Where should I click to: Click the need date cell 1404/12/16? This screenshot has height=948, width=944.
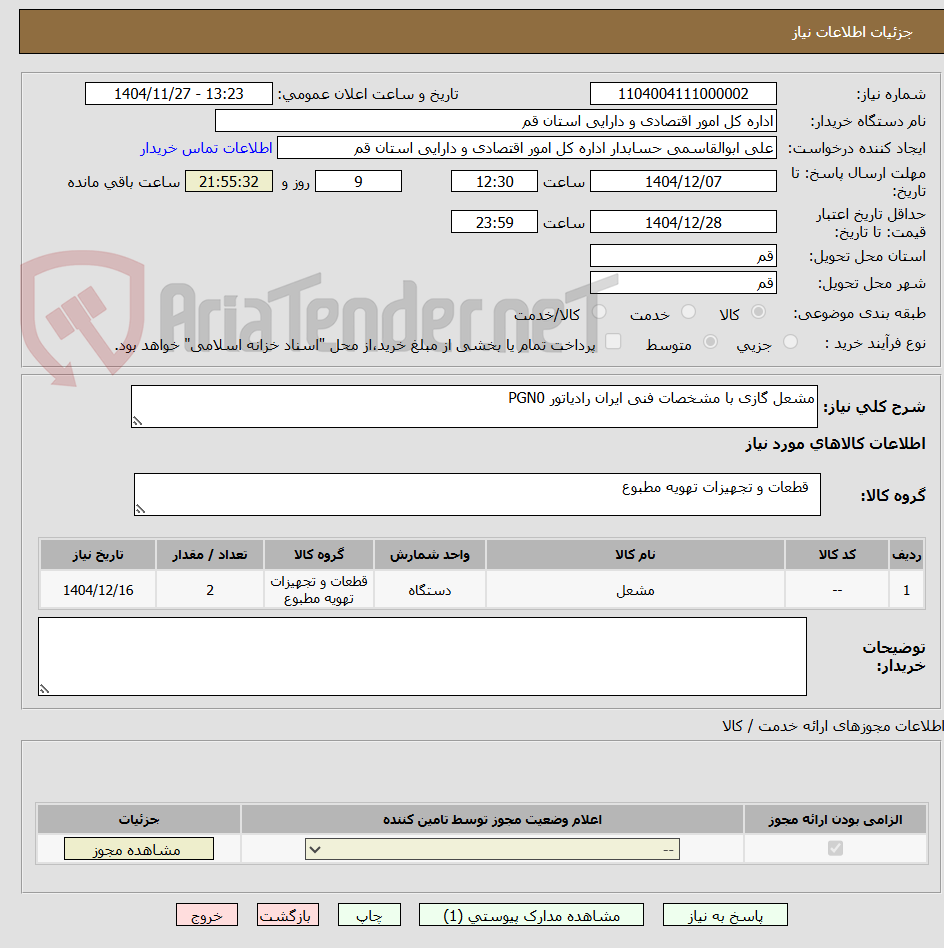coord(98,590)
